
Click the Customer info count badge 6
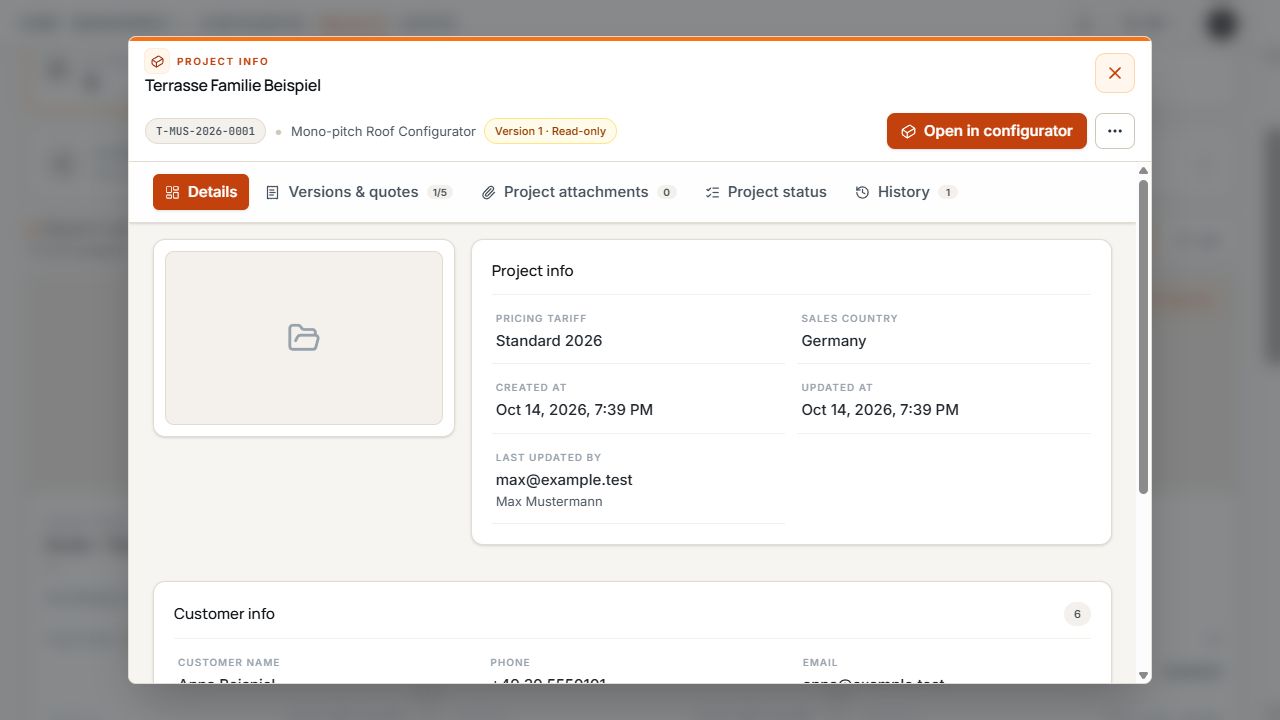(1077, 614)
